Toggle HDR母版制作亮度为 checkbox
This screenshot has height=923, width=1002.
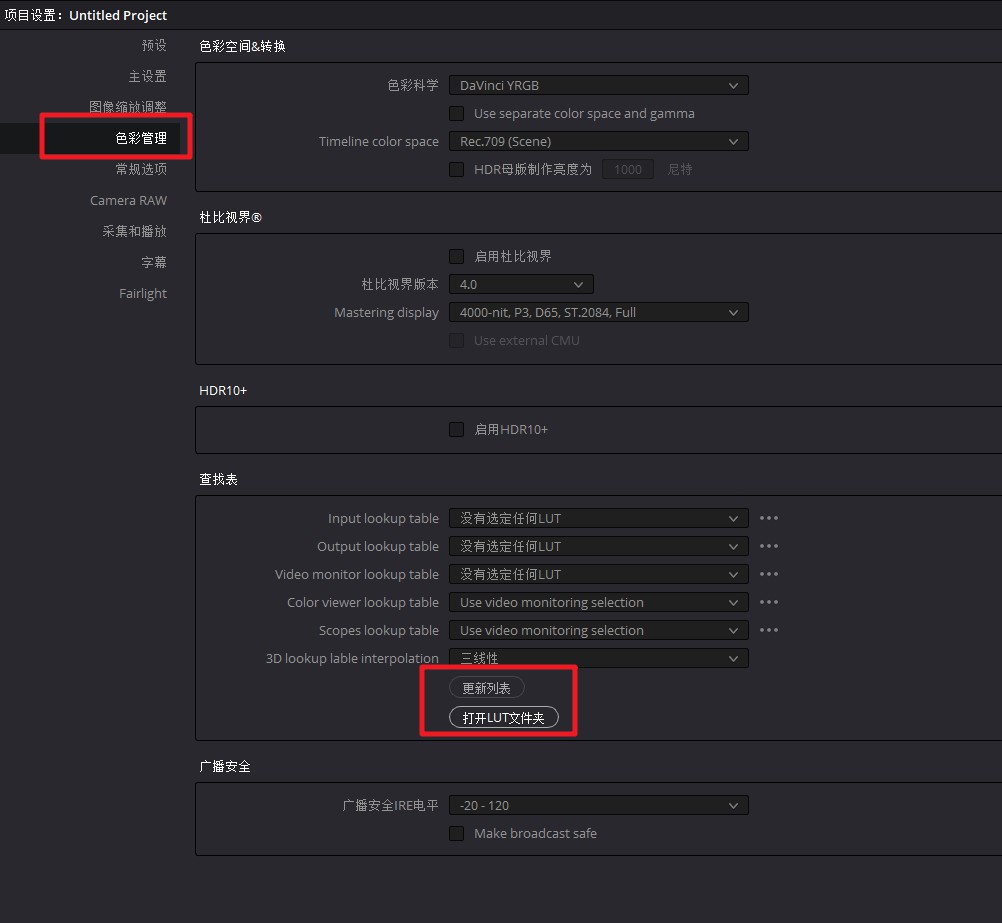(x=456, y=169)
